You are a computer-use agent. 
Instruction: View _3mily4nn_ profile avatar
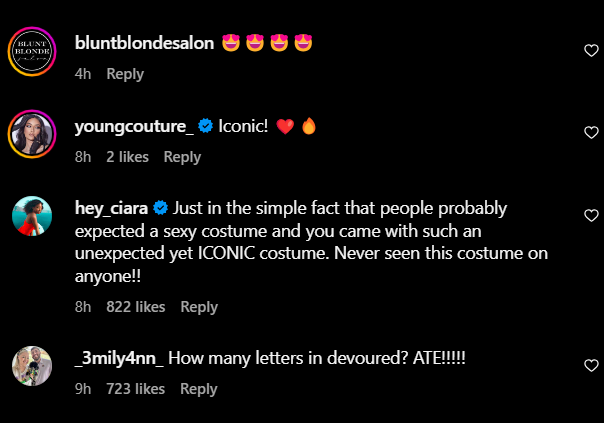(31, 364)
